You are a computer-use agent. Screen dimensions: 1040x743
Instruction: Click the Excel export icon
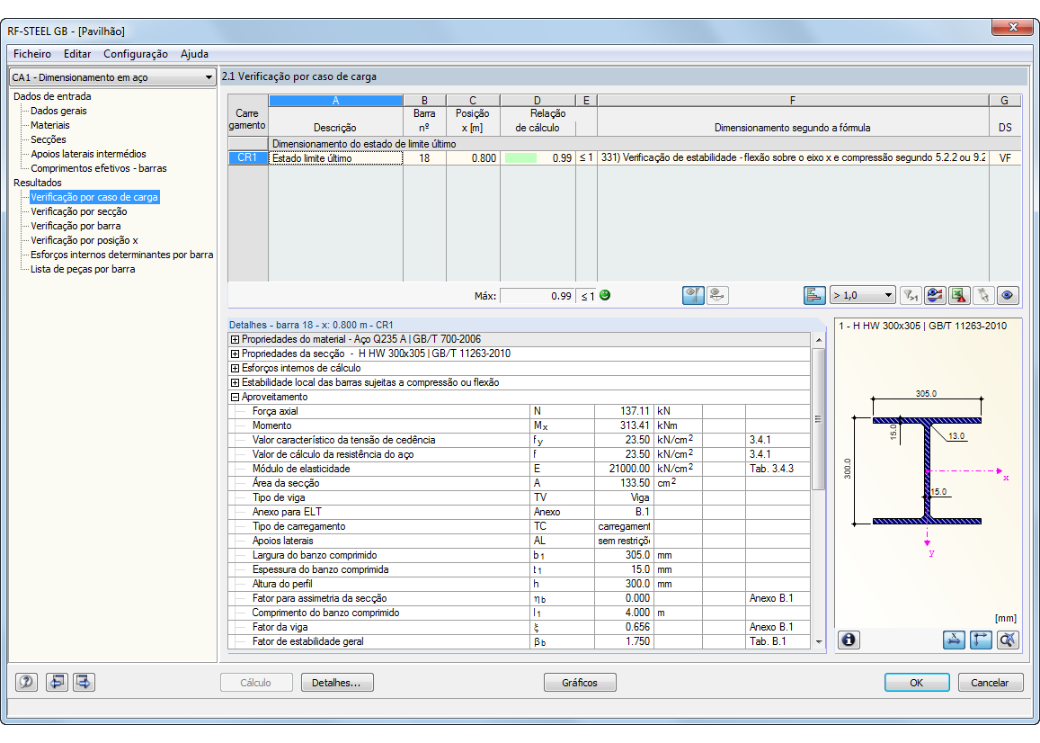click(959, 295)
